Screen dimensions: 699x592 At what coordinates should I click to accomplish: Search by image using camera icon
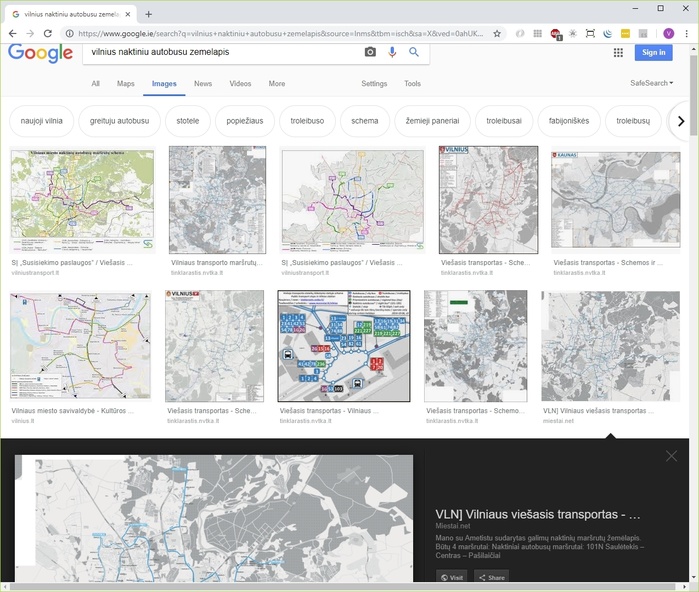[x=370, y=52]
